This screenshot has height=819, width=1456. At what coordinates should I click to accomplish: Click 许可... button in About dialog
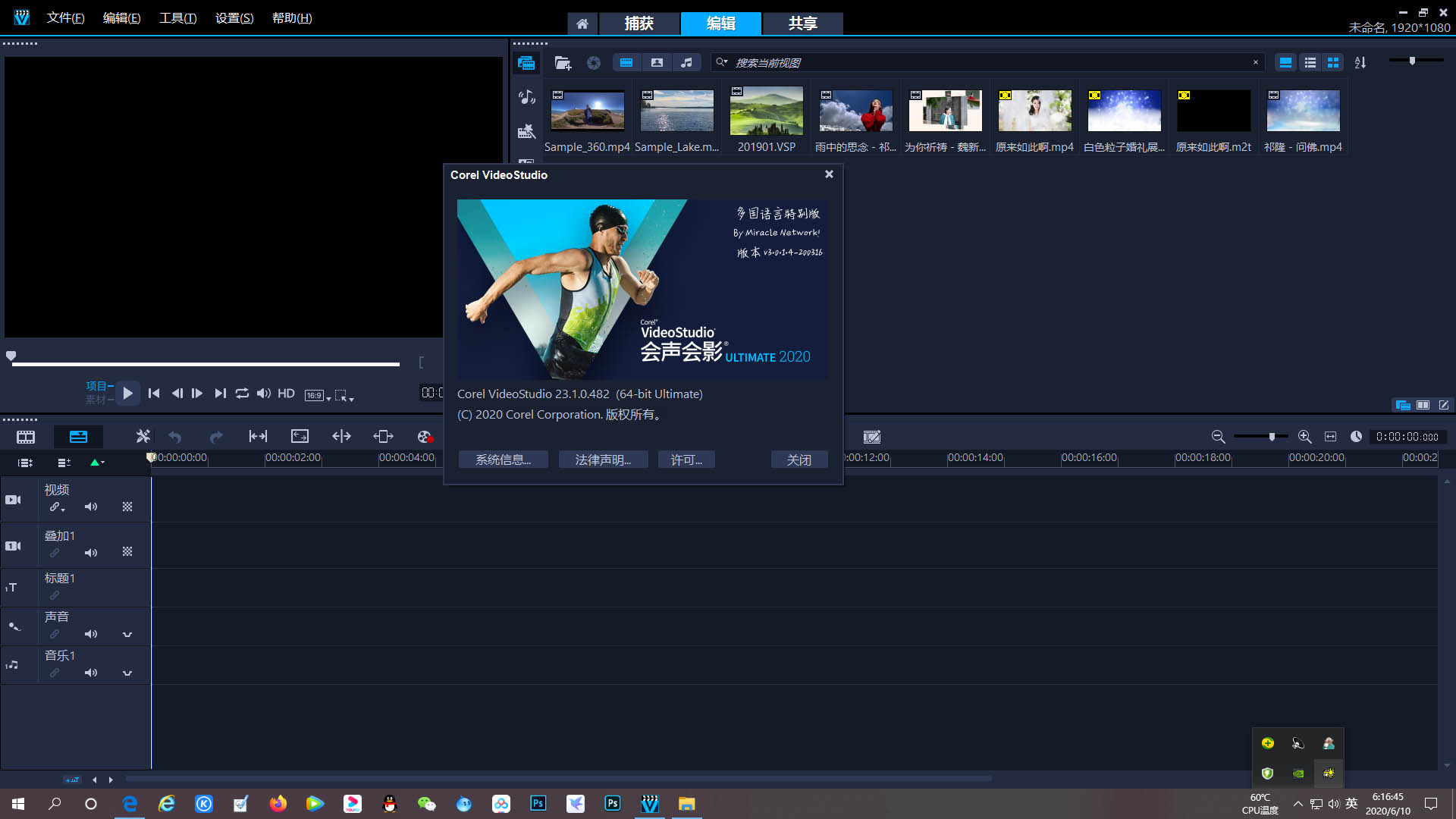(686, 460)
